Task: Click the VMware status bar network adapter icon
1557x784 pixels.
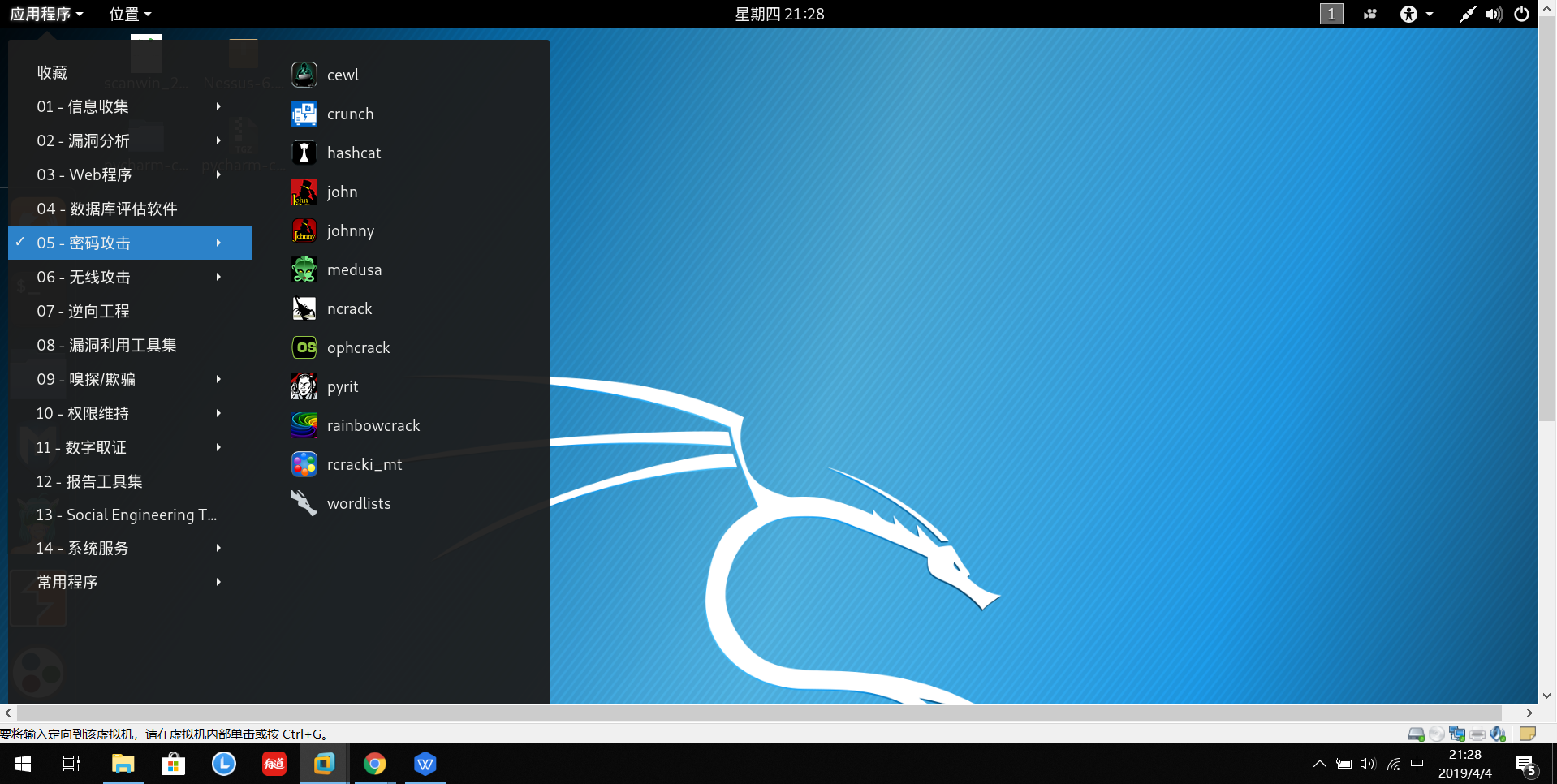Action: [x=1457, y=734]
